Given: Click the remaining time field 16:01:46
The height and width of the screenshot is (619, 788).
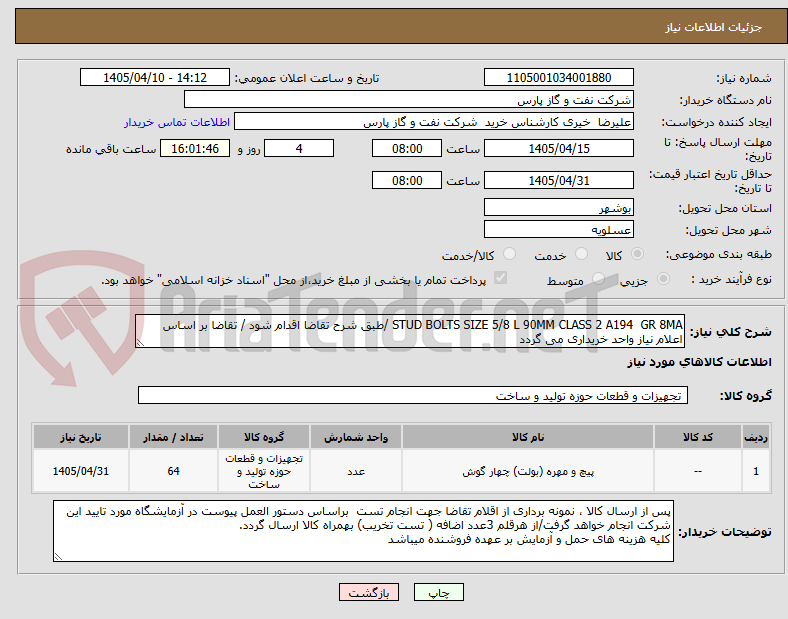Looking at the screenshot, I should click(195, 148).
